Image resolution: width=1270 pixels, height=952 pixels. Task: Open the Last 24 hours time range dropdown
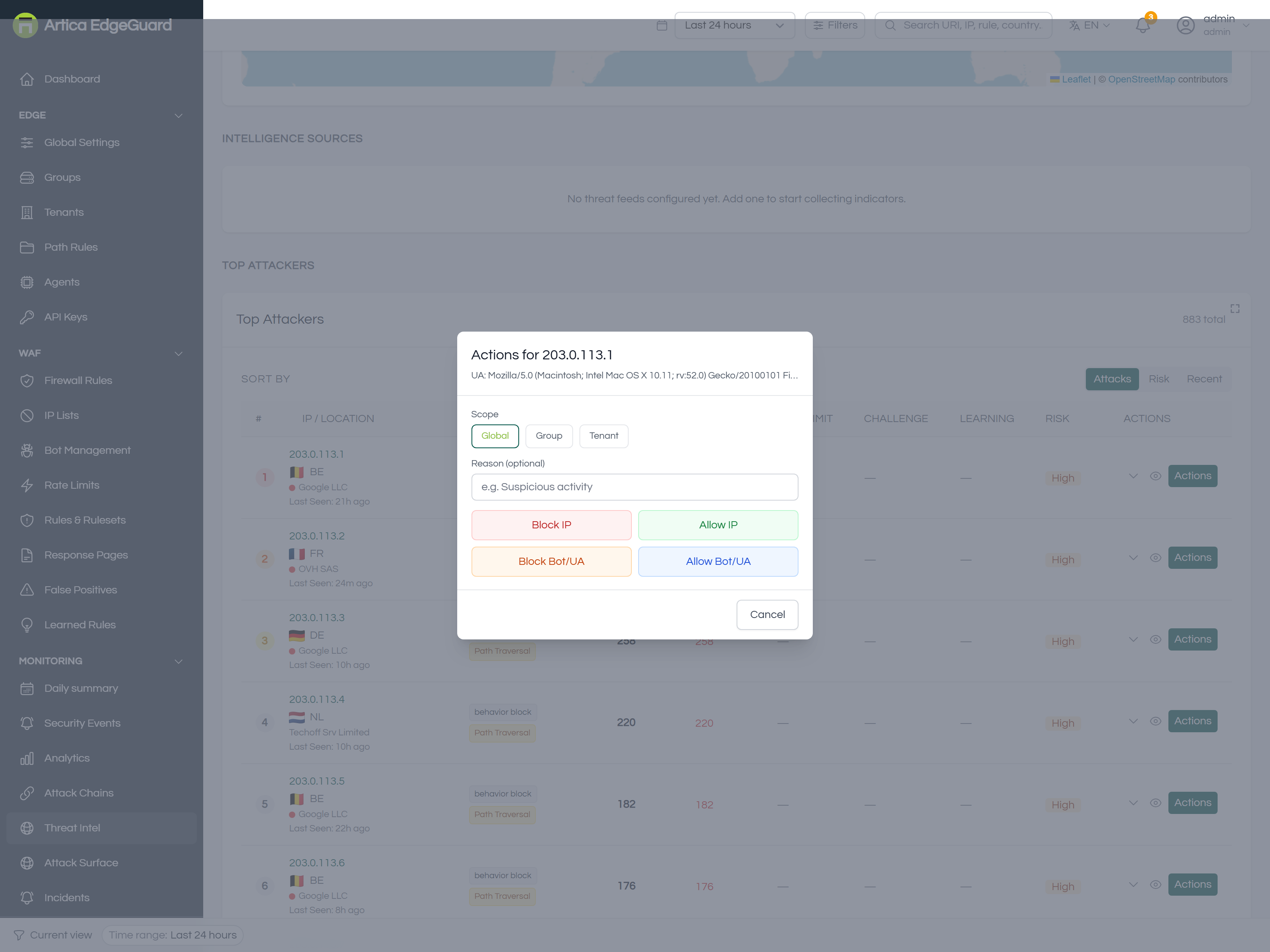734,25
